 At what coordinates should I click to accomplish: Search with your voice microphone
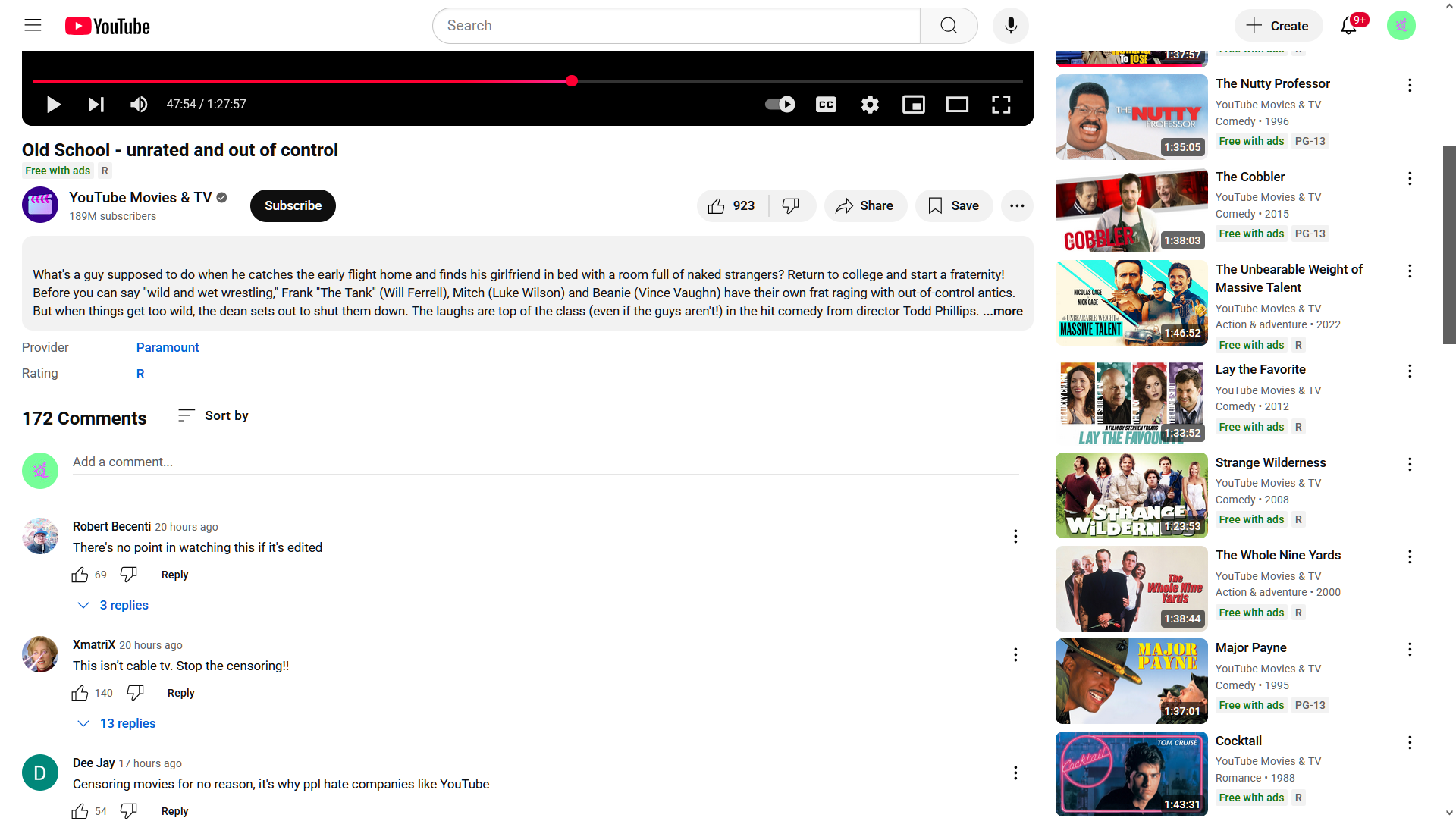(x=1010, y=26)
